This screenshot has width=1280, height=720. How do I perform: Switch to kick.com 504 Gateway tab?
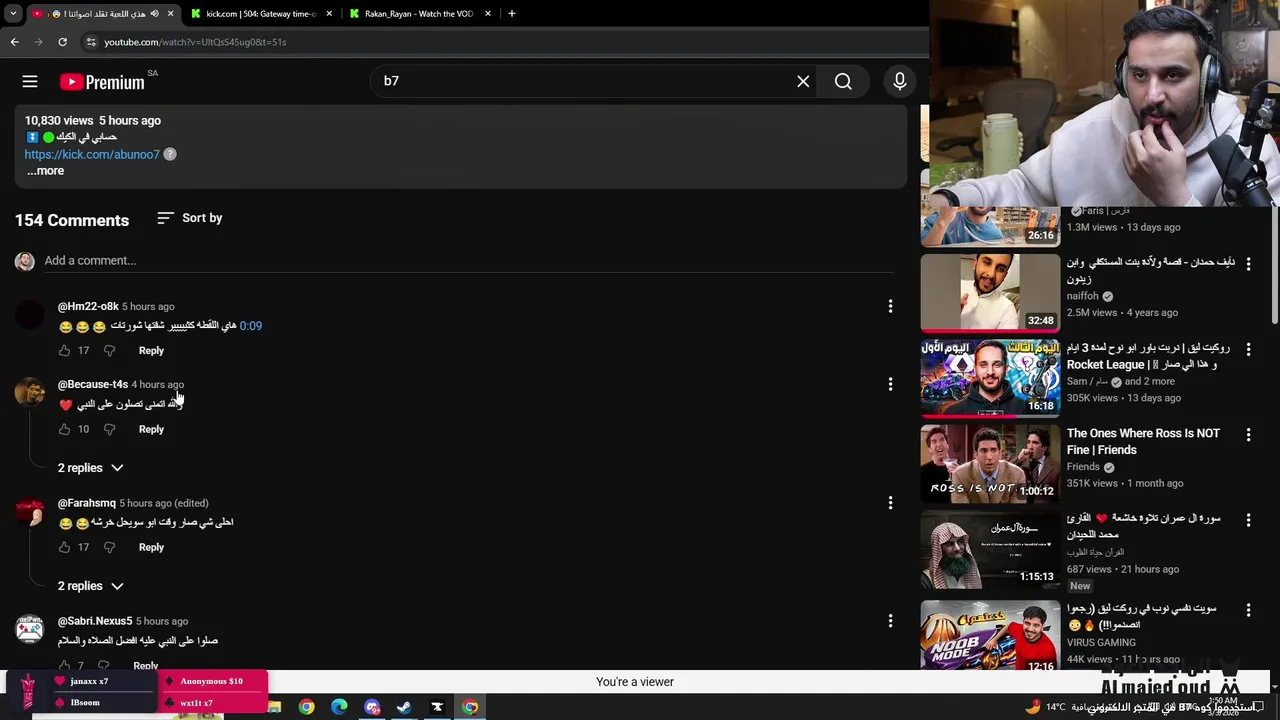coord(261,14)
